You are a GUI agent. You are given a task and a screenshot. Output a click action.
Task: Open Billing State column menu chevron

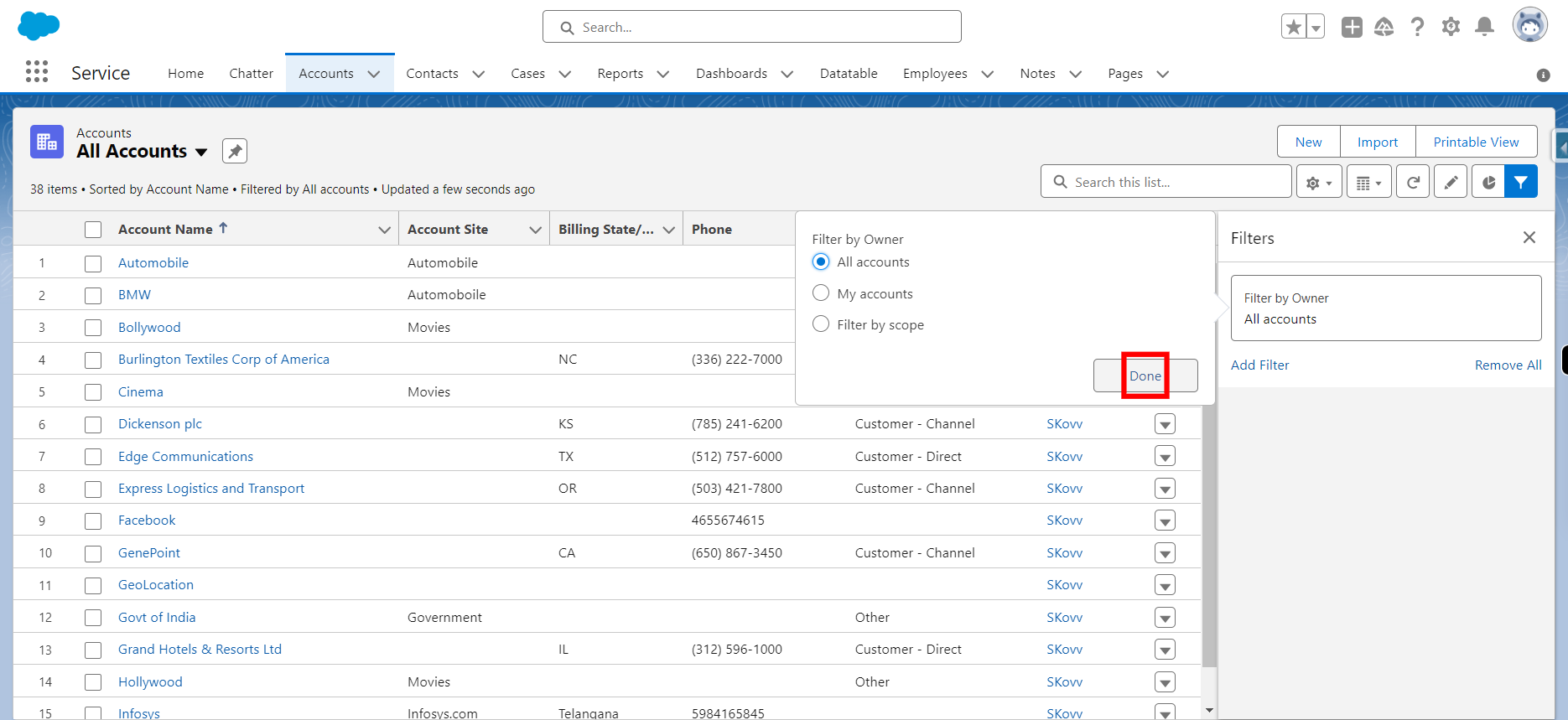click(x=669, y=230)
